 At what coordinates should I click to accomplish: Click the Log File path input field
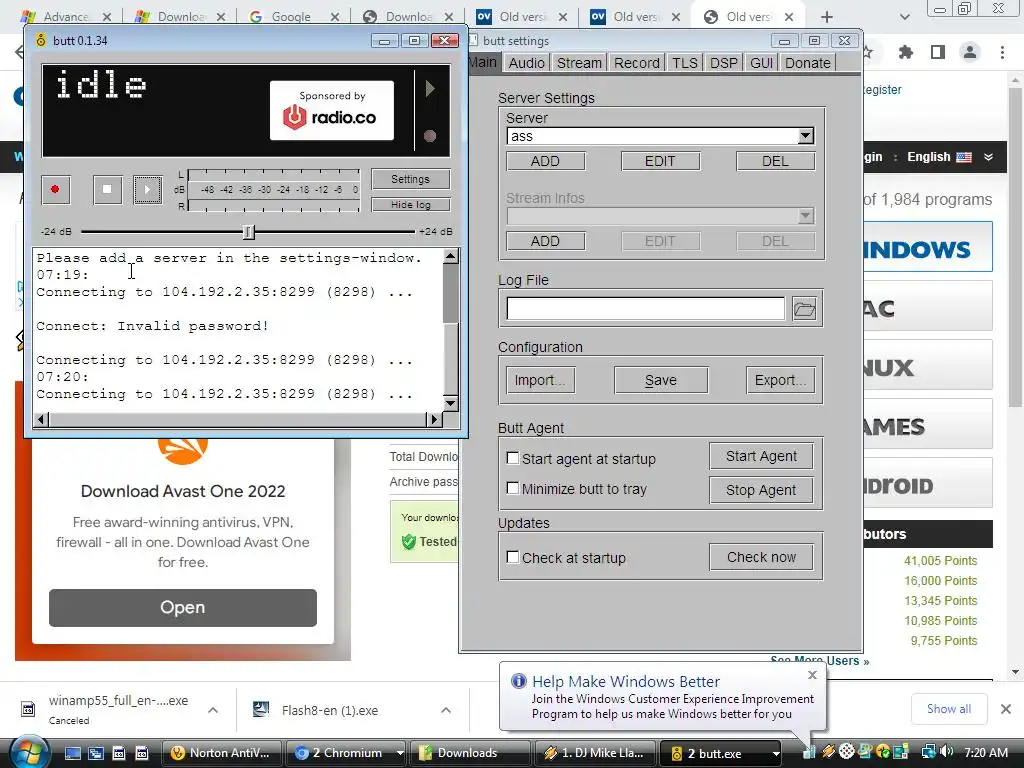coord(645,309)
